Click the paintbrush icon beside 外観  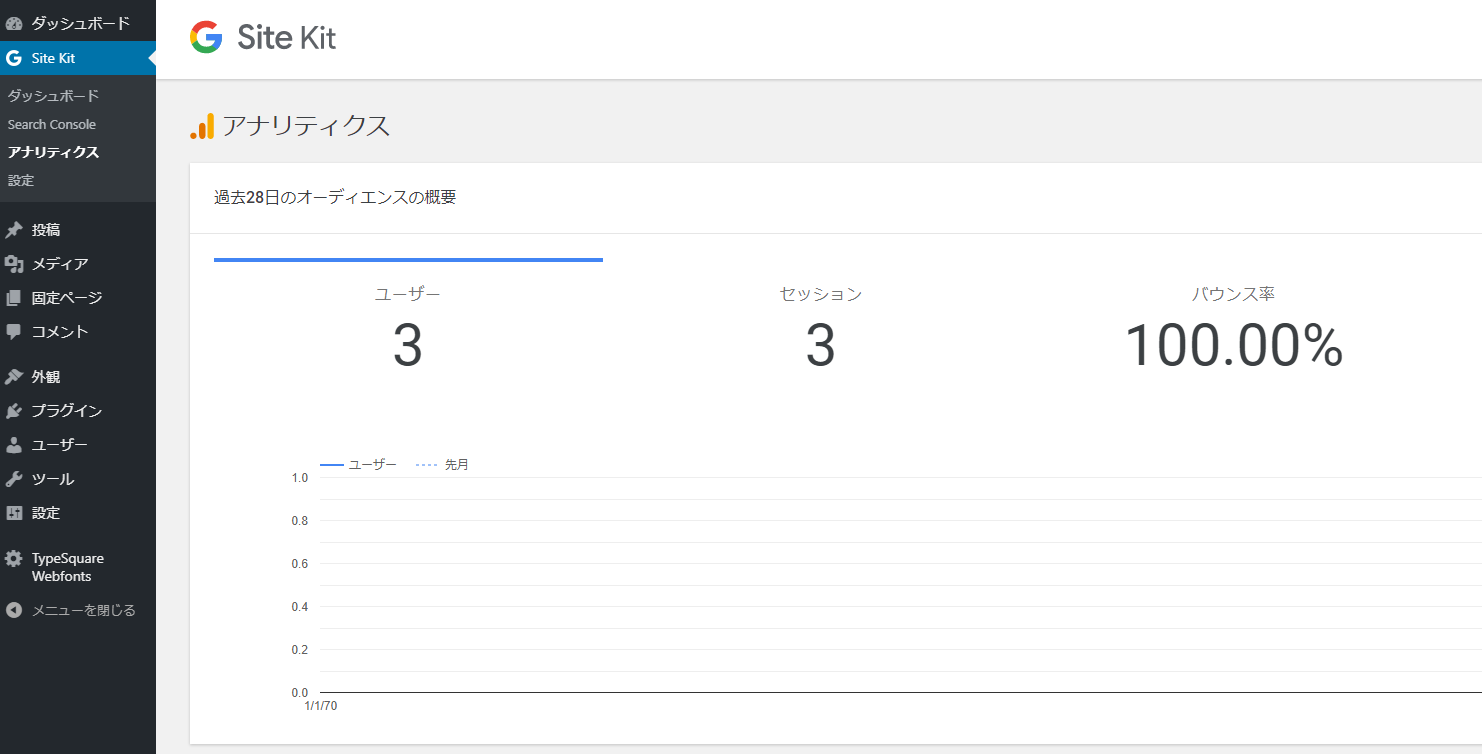pyautogui.click(x=14, y=377)
